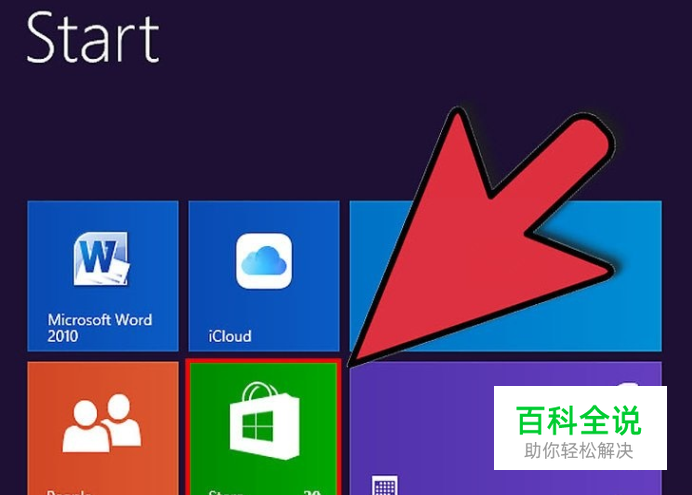Click the iCloud cloud icon
692x495 pixels.
264,261
